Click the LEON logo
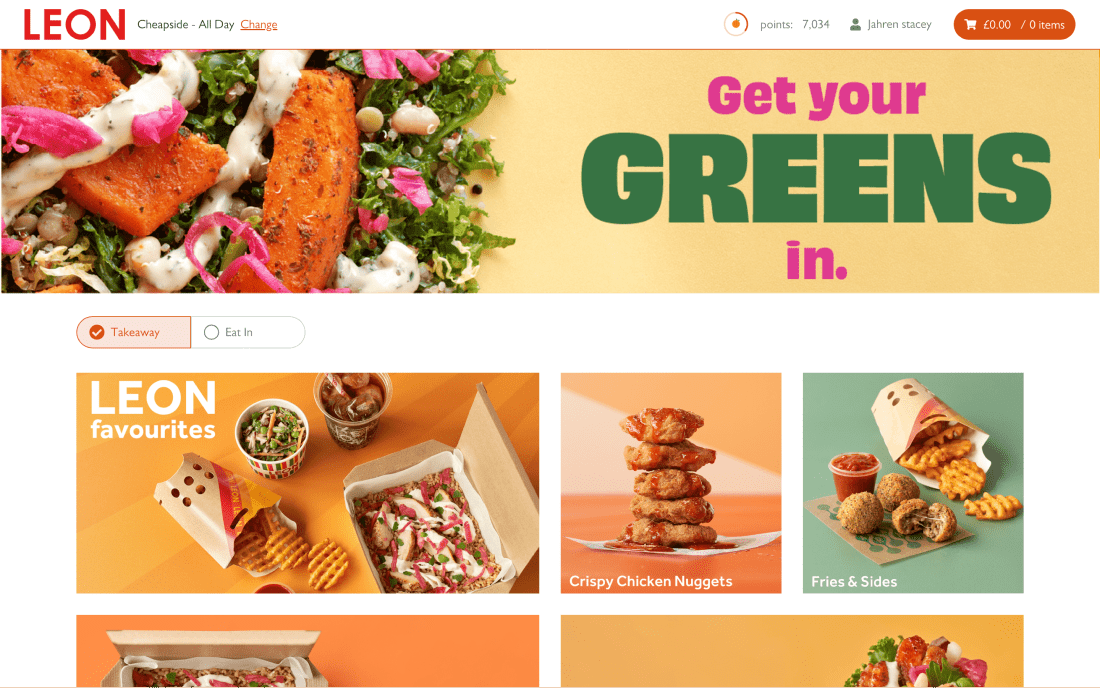Viewport: 1100px width, 688px height. pos(74,25)
